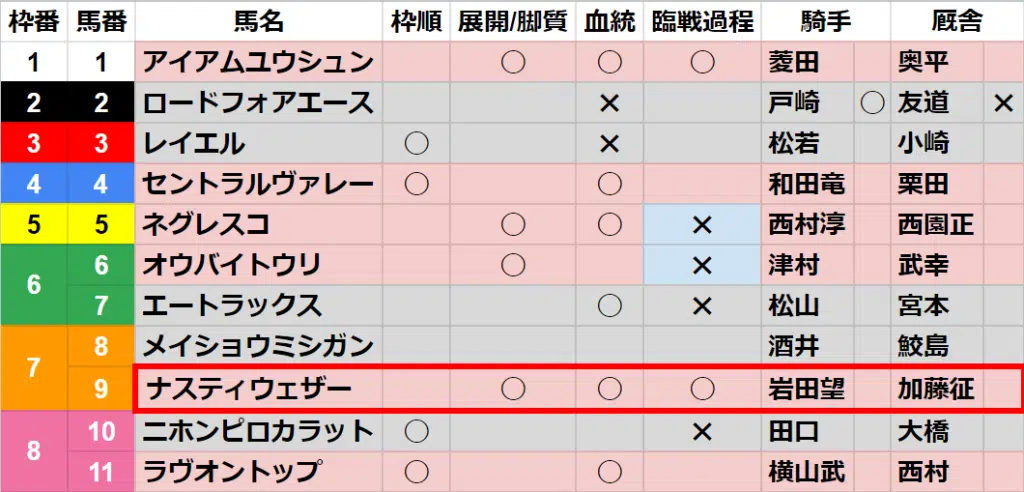Click ニホンピロカラット's X mark in 臨戦過程

[x=702, y=432]
